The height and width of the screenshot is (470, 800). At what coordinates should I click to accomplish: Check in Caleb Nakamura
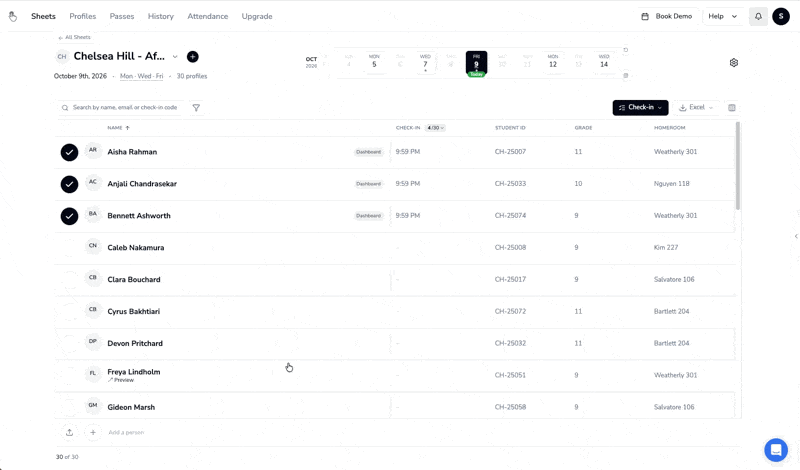69,248
